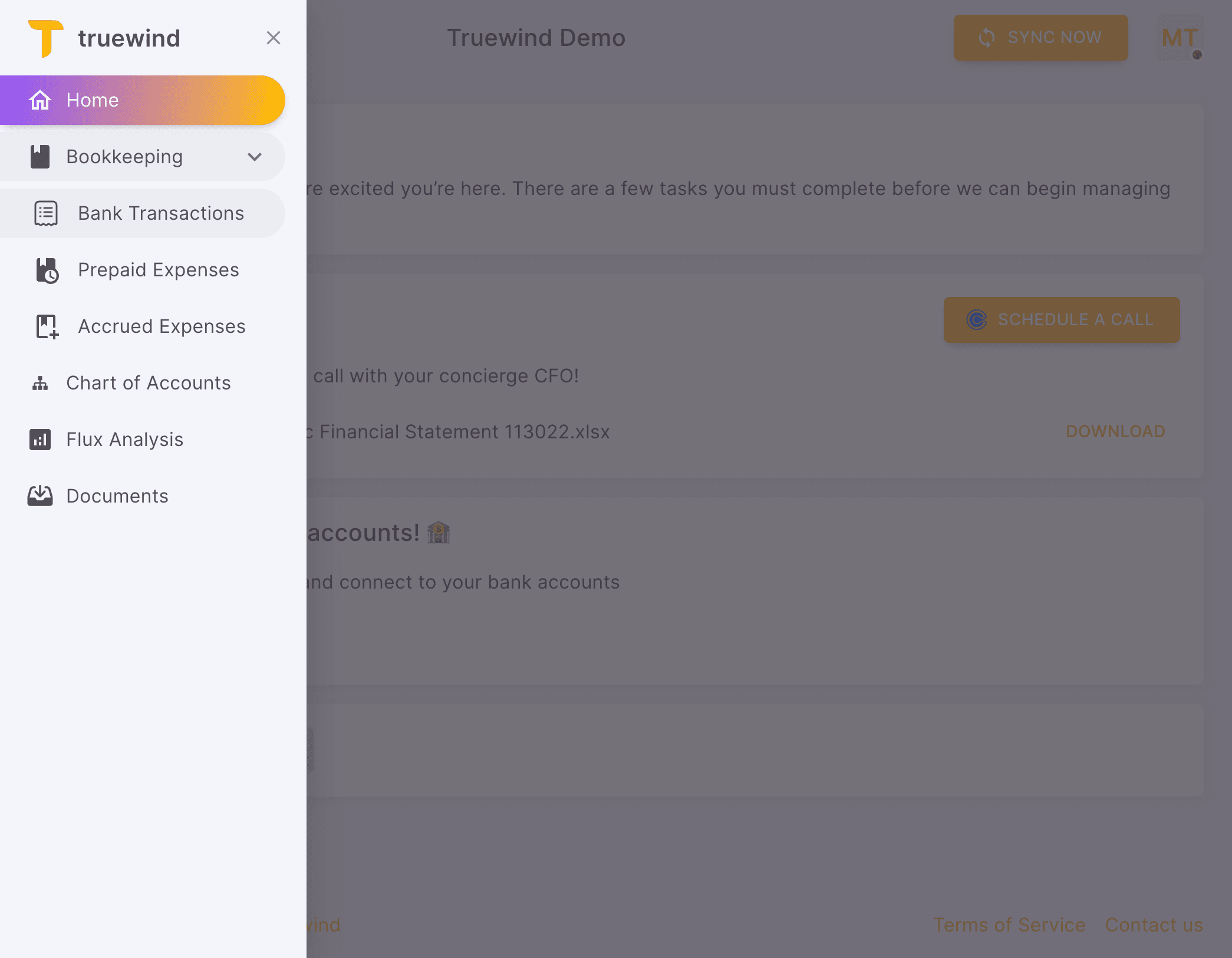
Task: Click the SCHEDULE A CALL button
Action: click(x=1061, y=320)
